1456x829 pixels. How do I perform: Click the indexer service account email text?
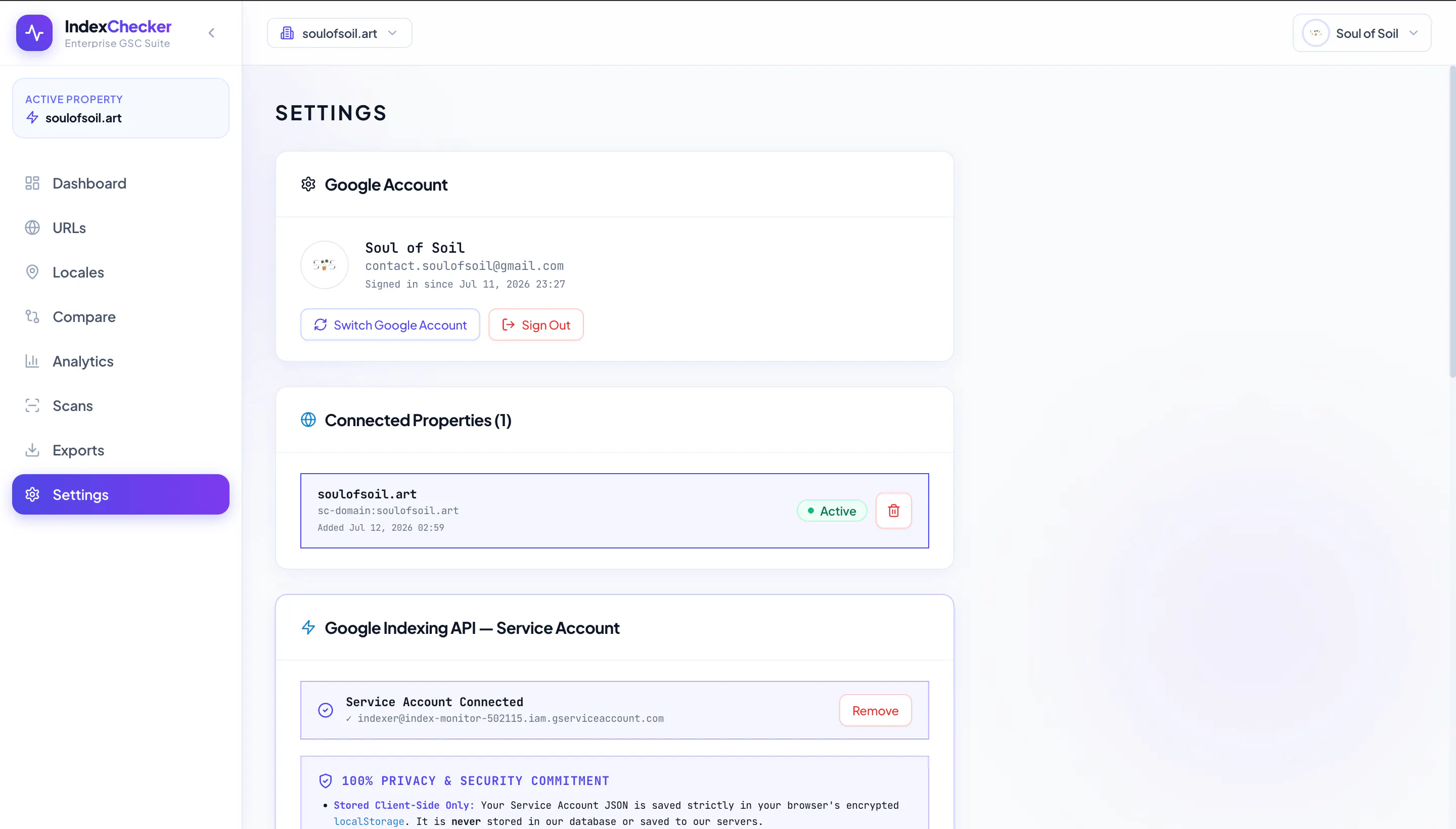coord(511,718)
